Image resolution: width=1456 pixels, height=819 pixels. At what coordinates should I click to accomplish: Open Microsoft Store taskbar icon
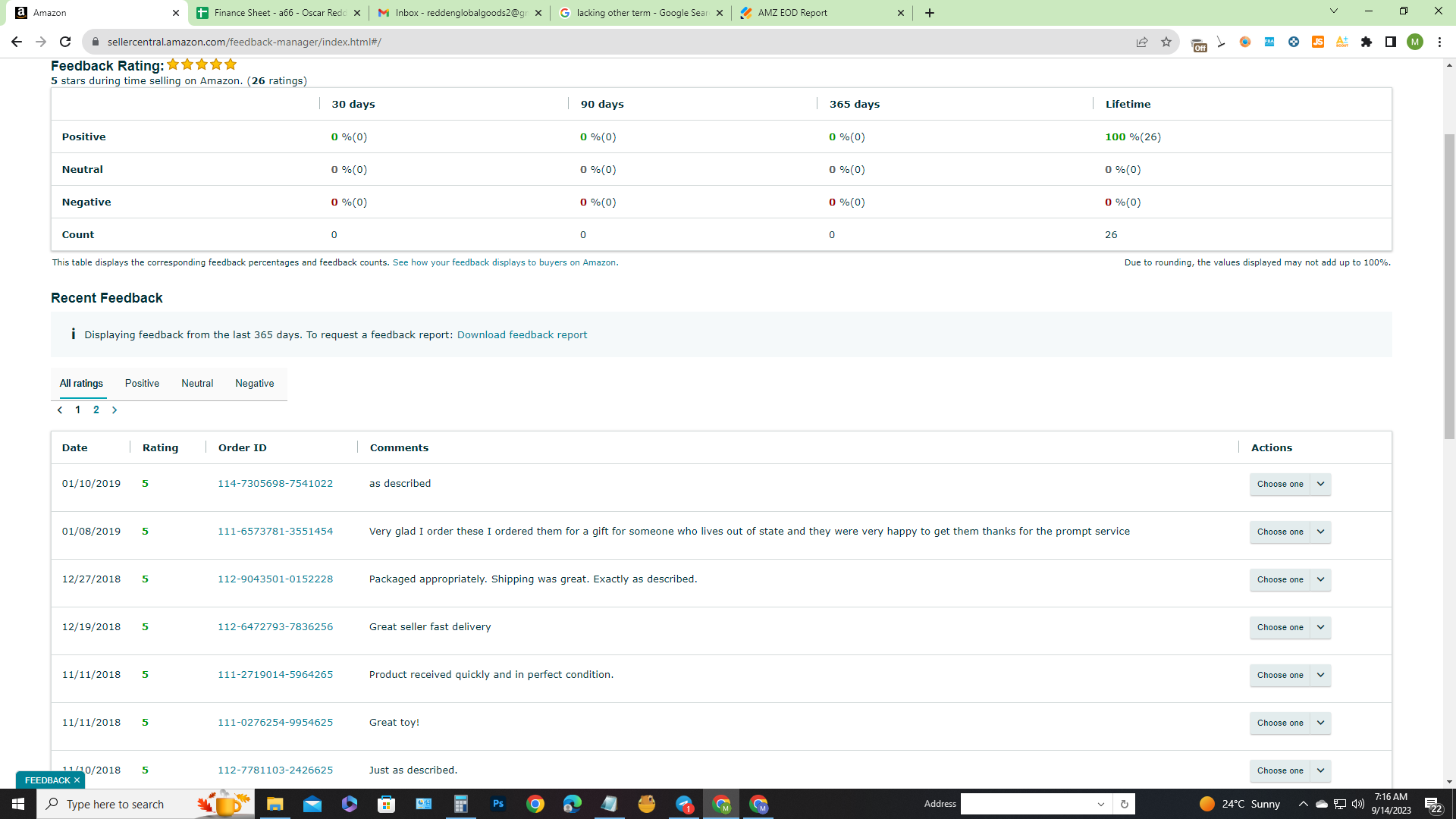point(387,804)
